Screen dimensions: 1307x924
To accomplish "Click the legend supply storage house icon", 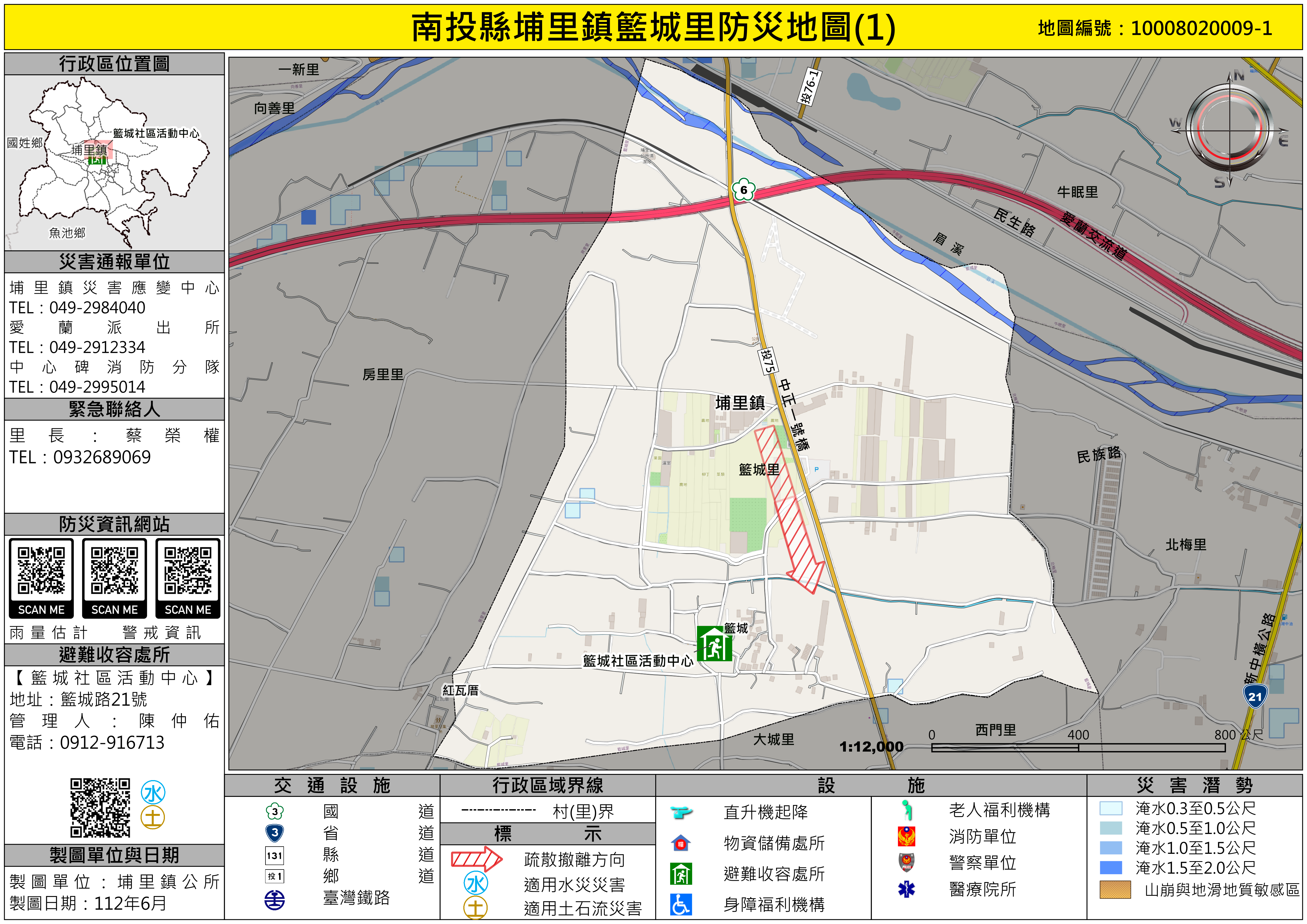I will pos(681,843).
